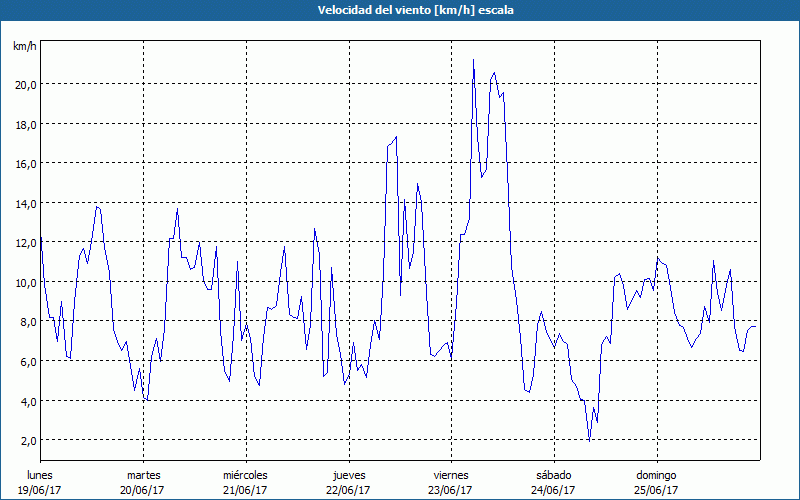Select the 4,0 y-axis label
Screen dimensions: 800x500
27,401
